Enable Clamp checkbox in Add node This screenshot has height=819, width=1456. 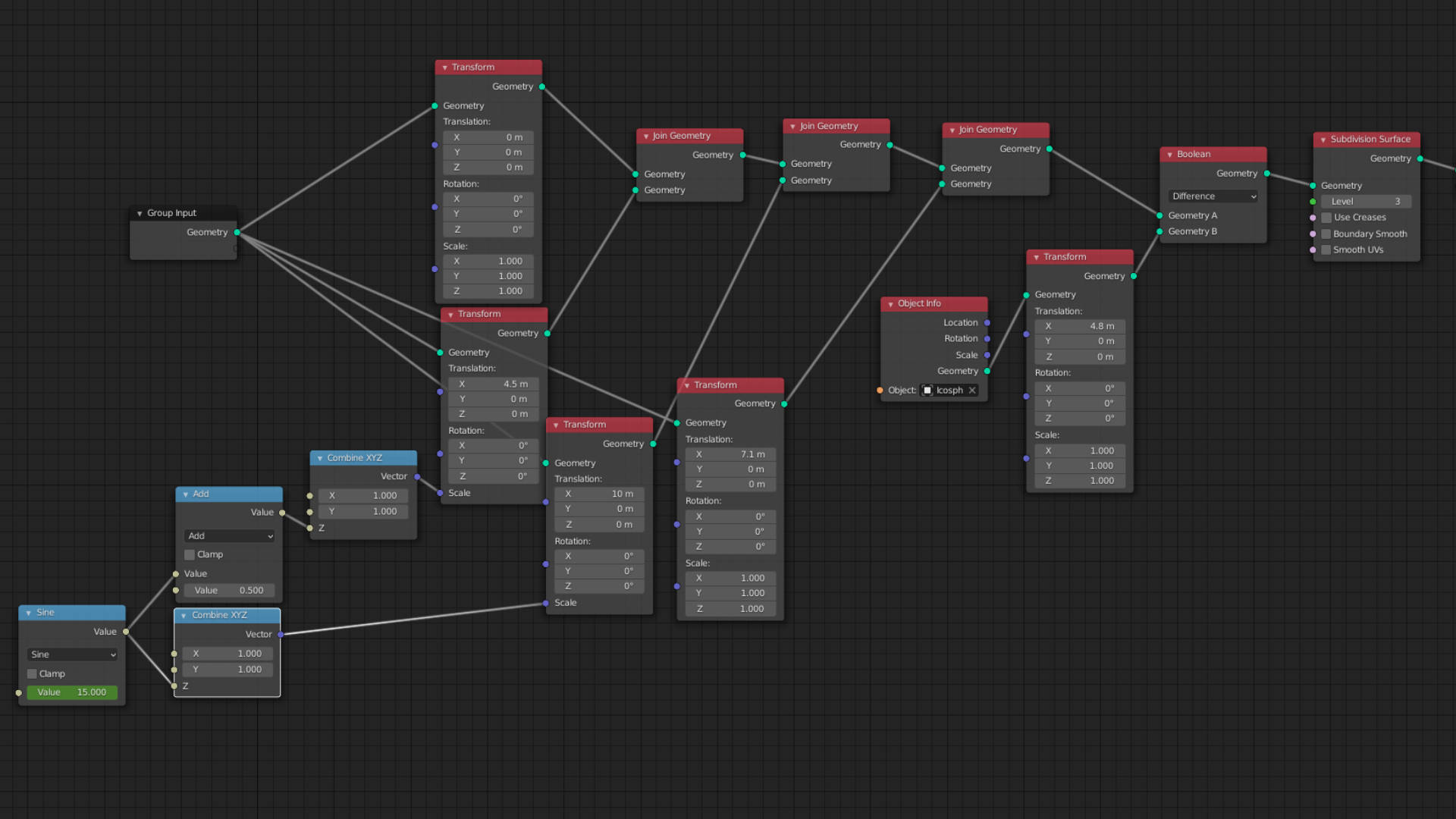[x=190, y=555]
